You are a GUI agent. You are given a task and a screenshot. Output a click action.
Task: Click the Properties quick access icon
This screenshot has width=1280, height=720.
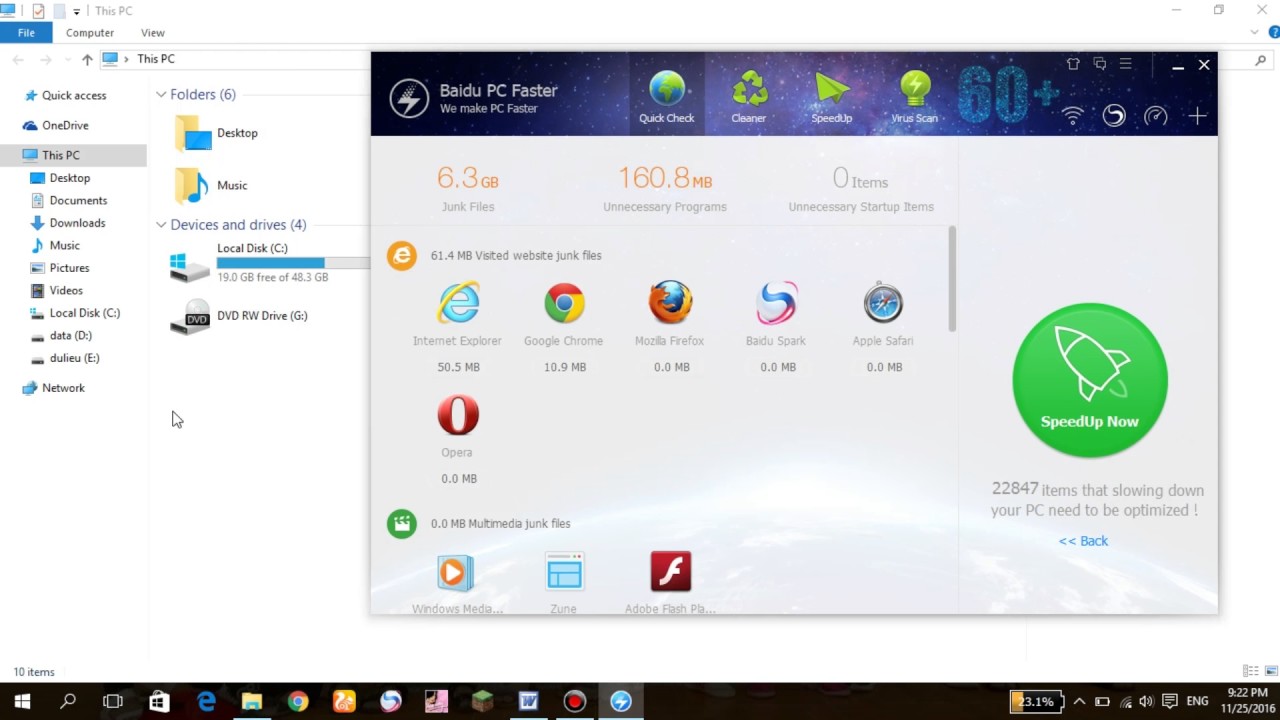(38, 11)
